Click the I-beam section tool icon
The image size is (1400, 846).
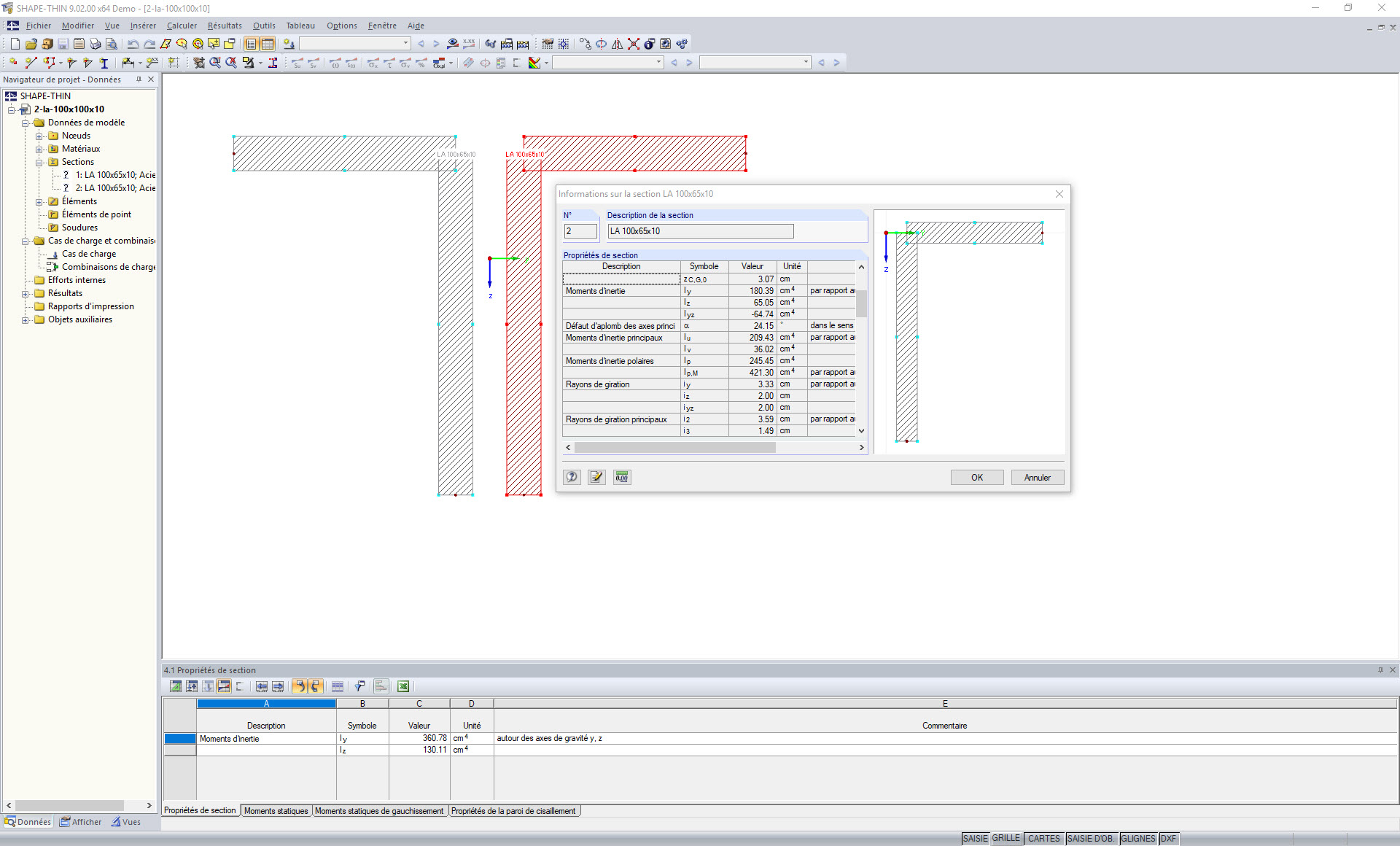[x=104, y=63]
